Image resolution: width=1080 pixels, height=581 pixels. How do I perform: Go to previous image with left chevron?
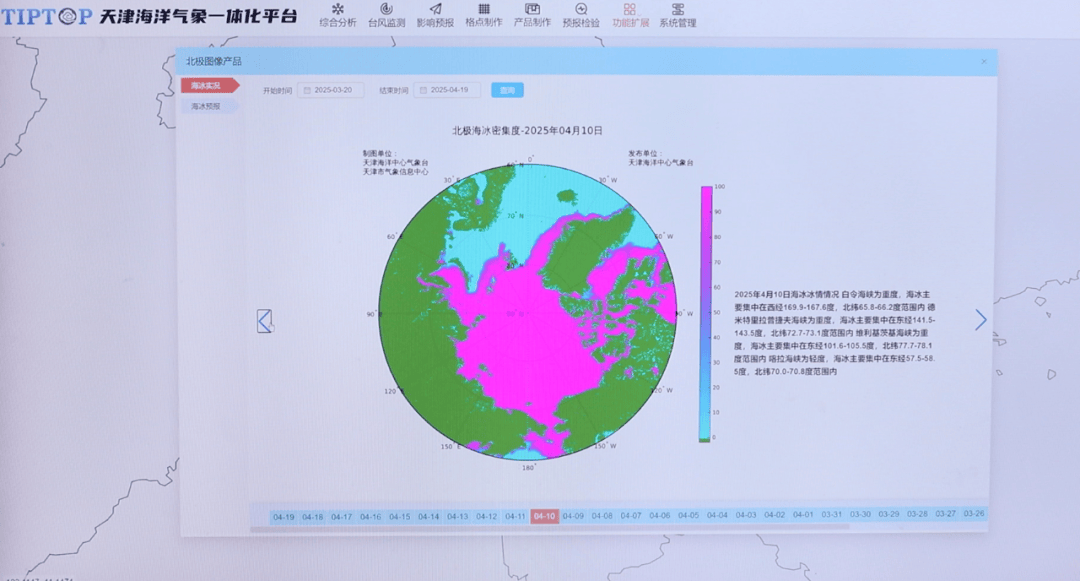point(264,321)
